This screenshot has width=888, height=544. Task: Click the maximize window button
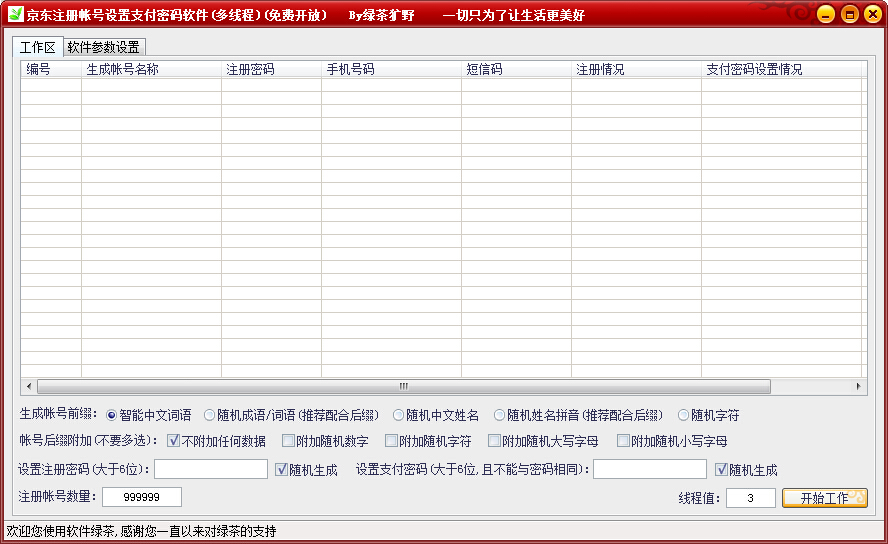pyautogui.click(x=849, y=15)
